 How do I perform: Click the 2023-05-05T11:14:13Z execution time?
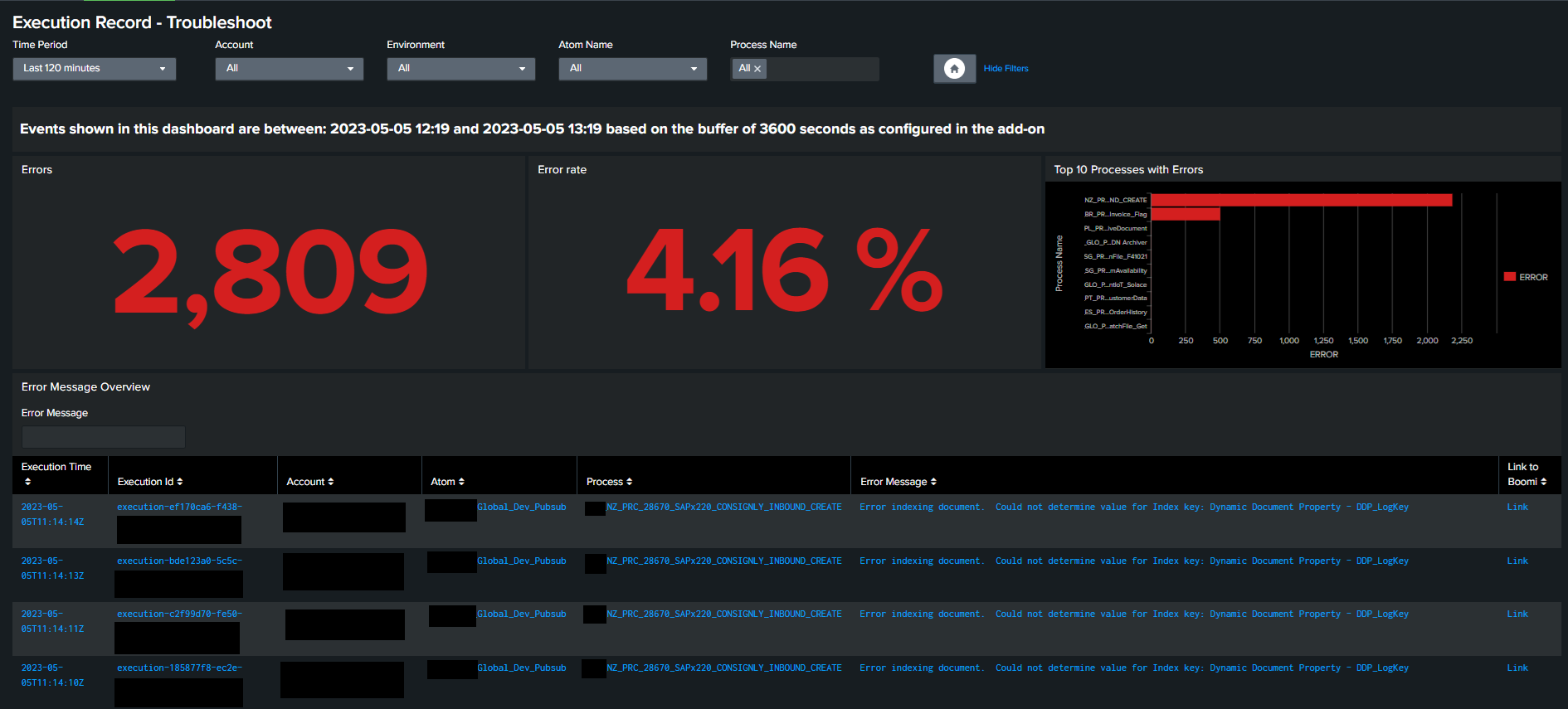point(52,568)
